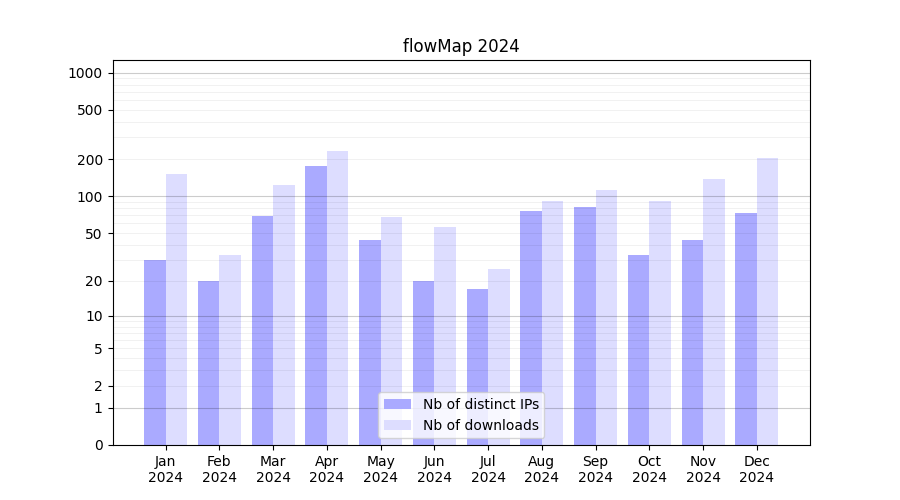Image resolution: width=900 pixels, height=500 pixels.
Task: Click the 0 y-axis tick label
Action: click(x=98, y=445)
